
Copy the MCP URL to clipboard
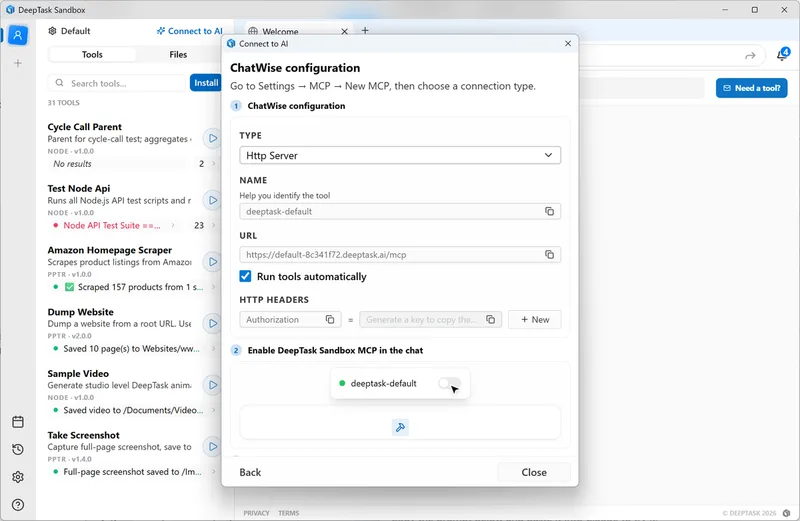[x=549, y=255]
